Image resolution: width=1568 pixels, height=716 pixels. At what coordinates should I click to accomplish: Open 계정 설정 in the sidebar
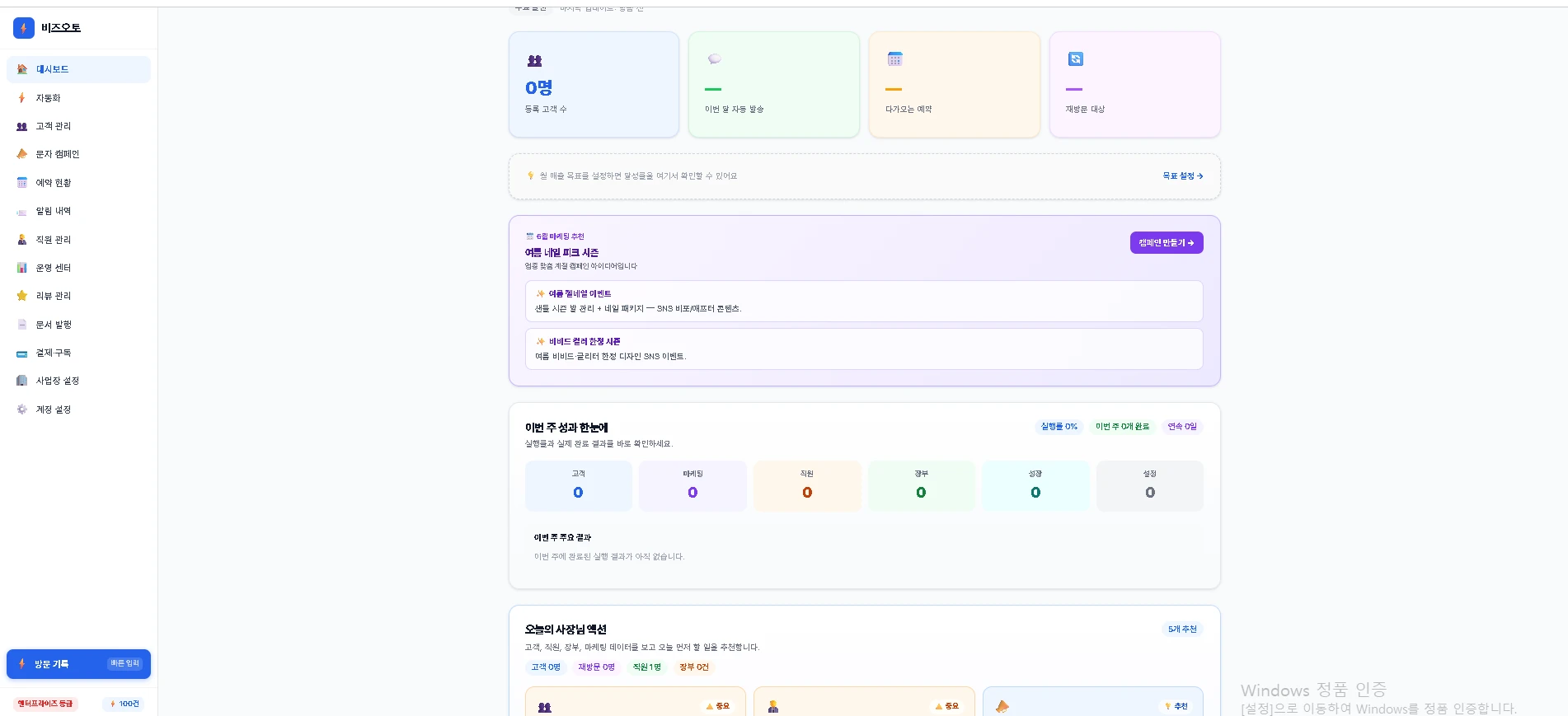[78, 409]
